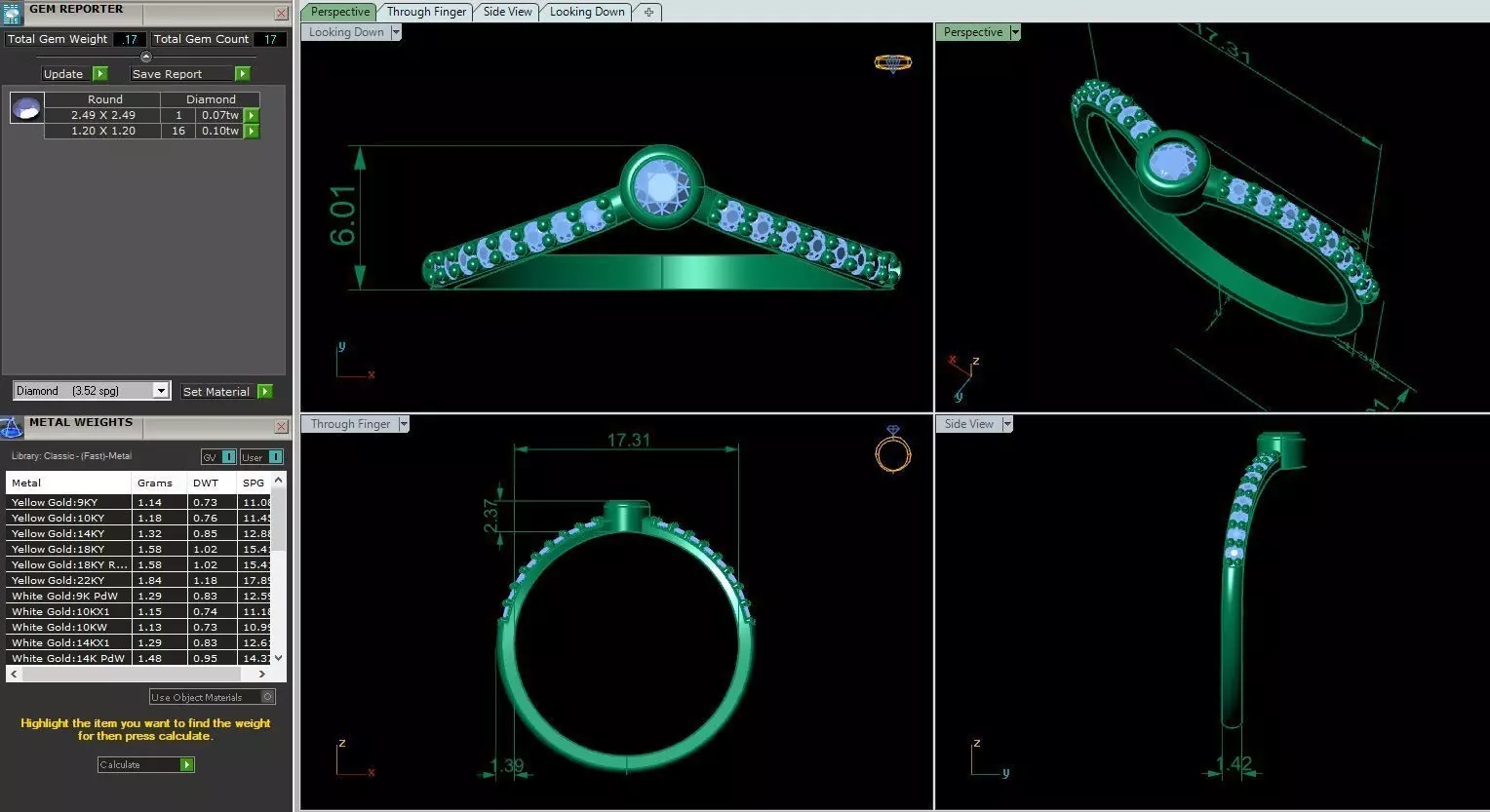Open the Through Finger viewport dropdown

404,424
